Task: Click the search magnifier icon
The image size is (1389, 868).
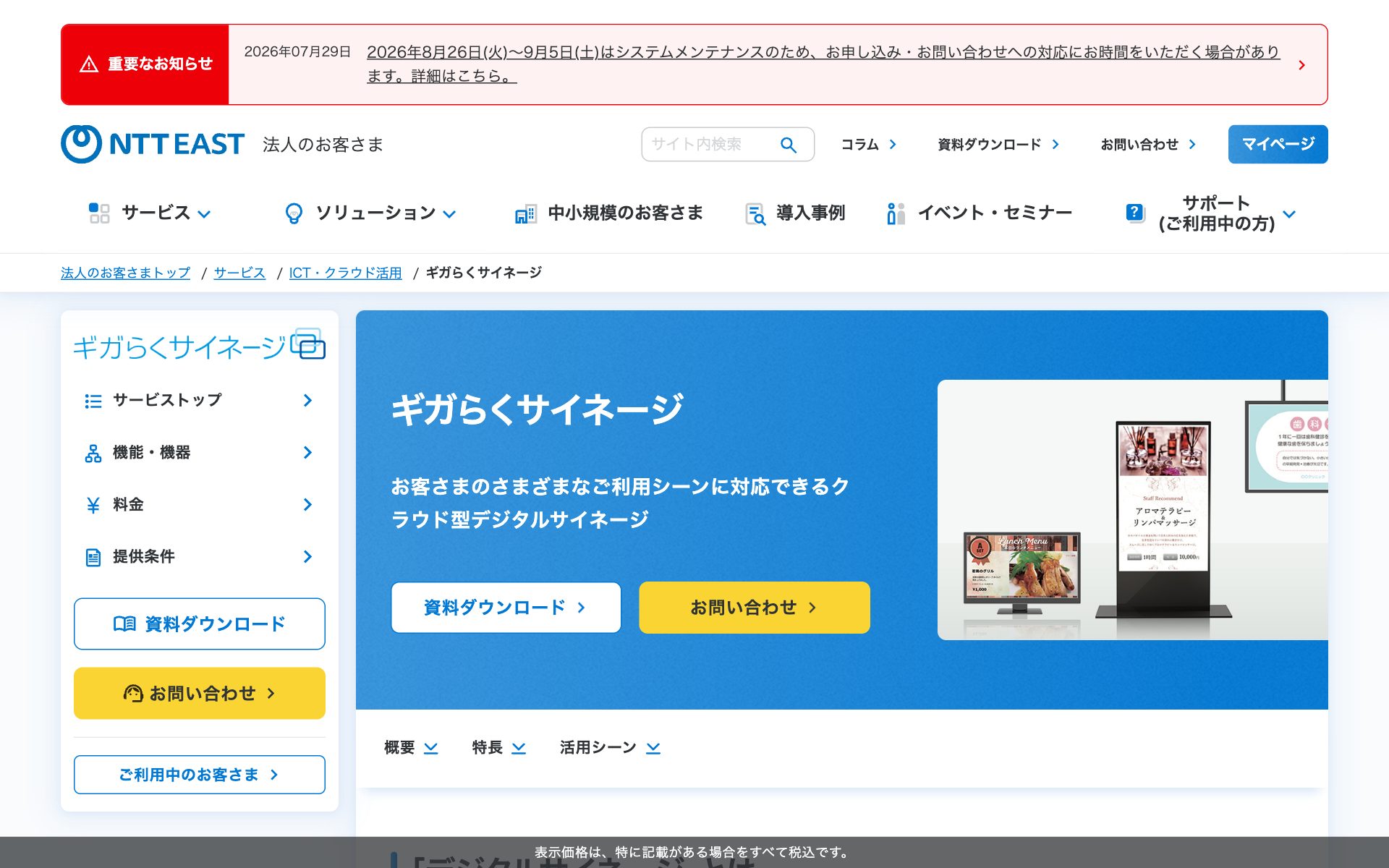Action: pos(789,145)
